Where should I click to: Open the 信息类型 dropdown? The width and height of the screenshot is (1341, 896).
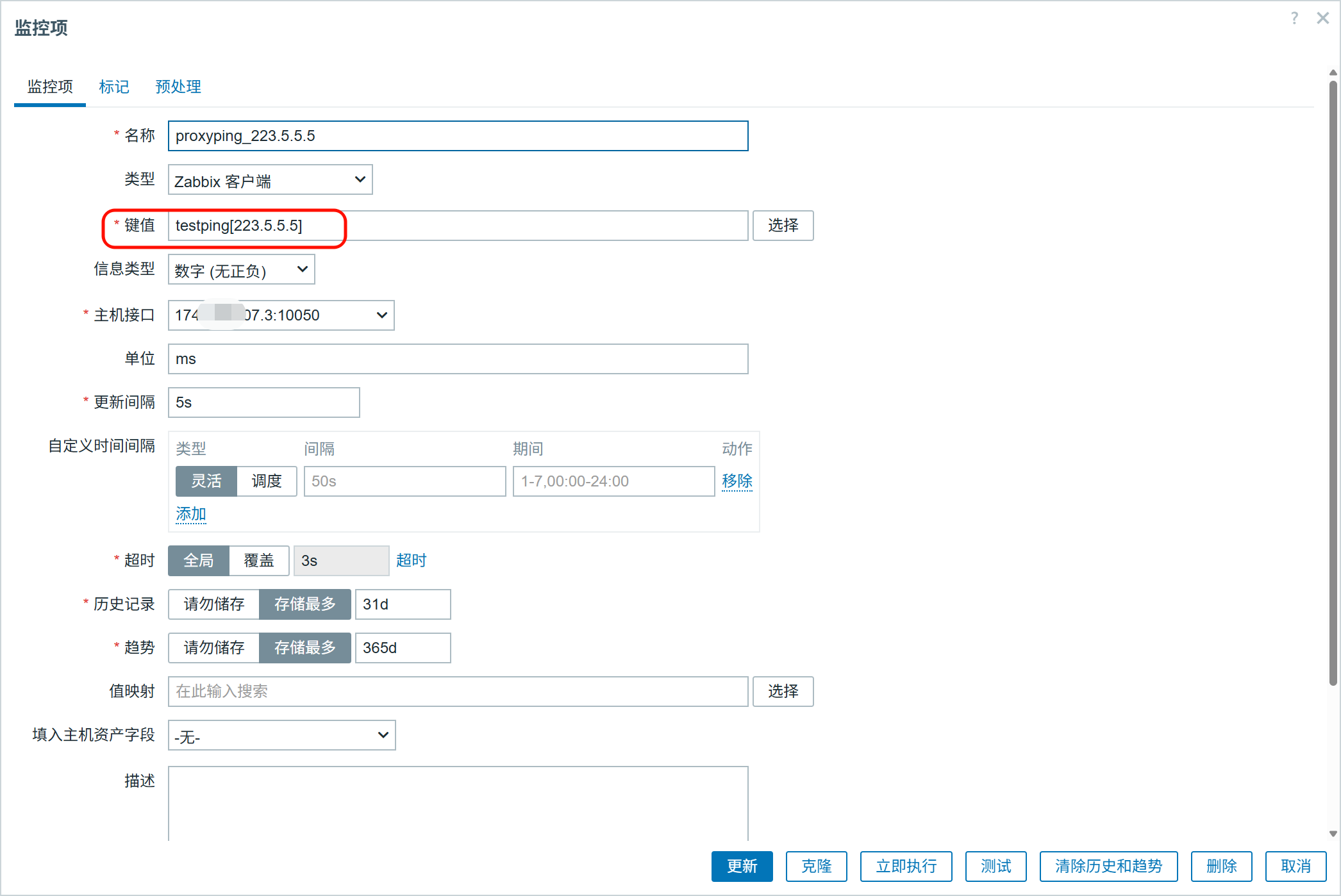click(241, 270)
